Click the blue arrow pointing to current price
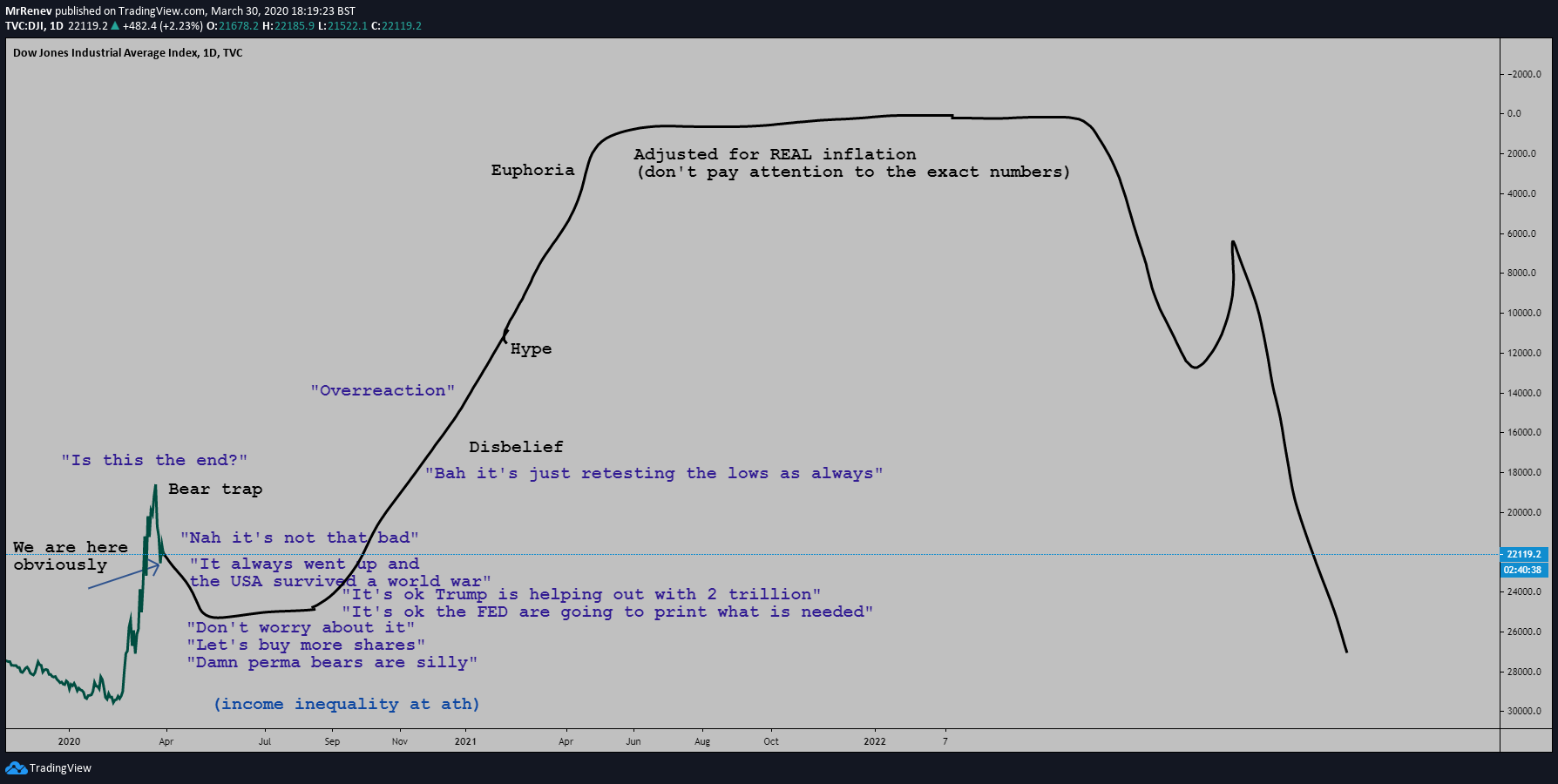 (x=125, y=576)
